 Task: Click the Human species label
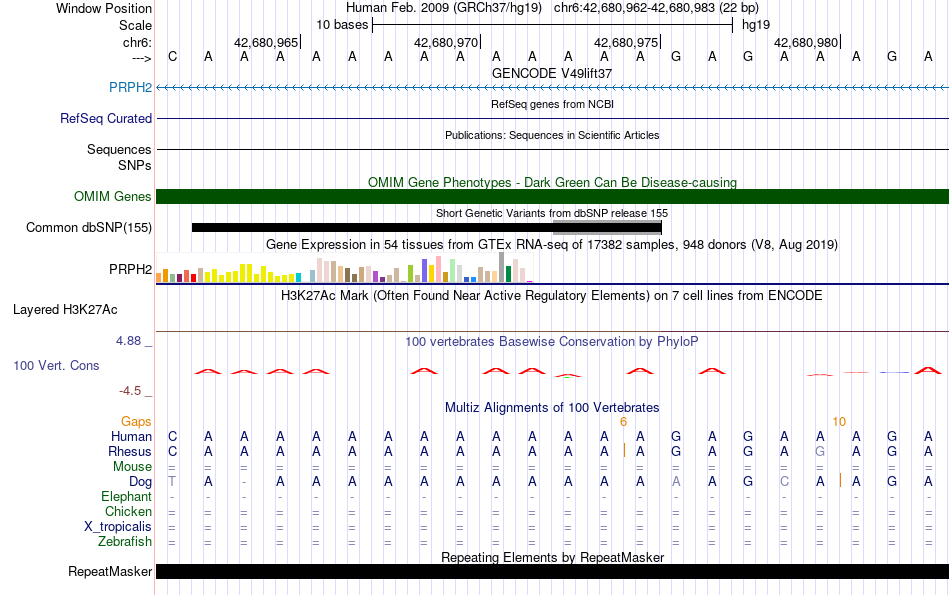131,436
